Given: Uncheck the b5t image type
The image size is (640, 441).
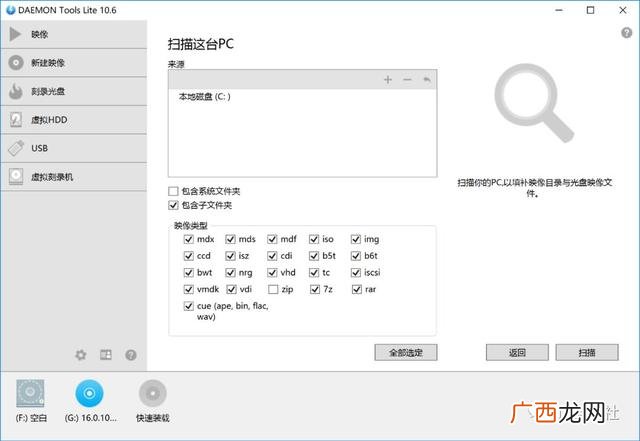Looking at the screenshot, I should pos(314,256).
